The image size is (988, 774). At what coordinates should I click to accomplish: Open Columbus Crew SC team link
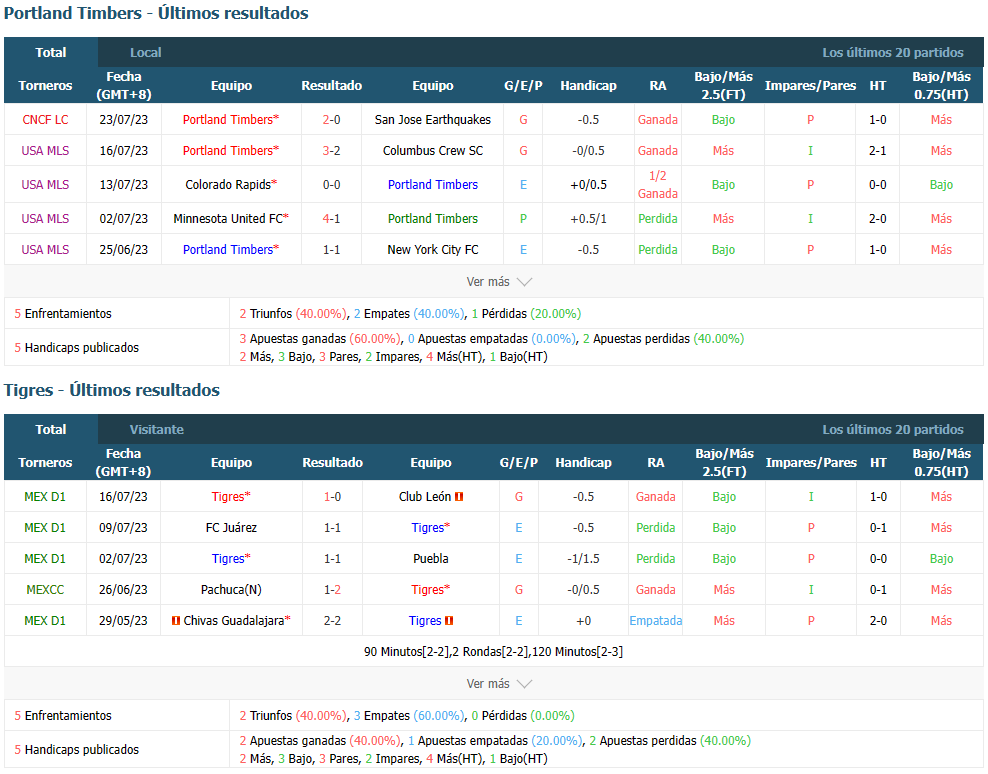click(x=432, y=151)
